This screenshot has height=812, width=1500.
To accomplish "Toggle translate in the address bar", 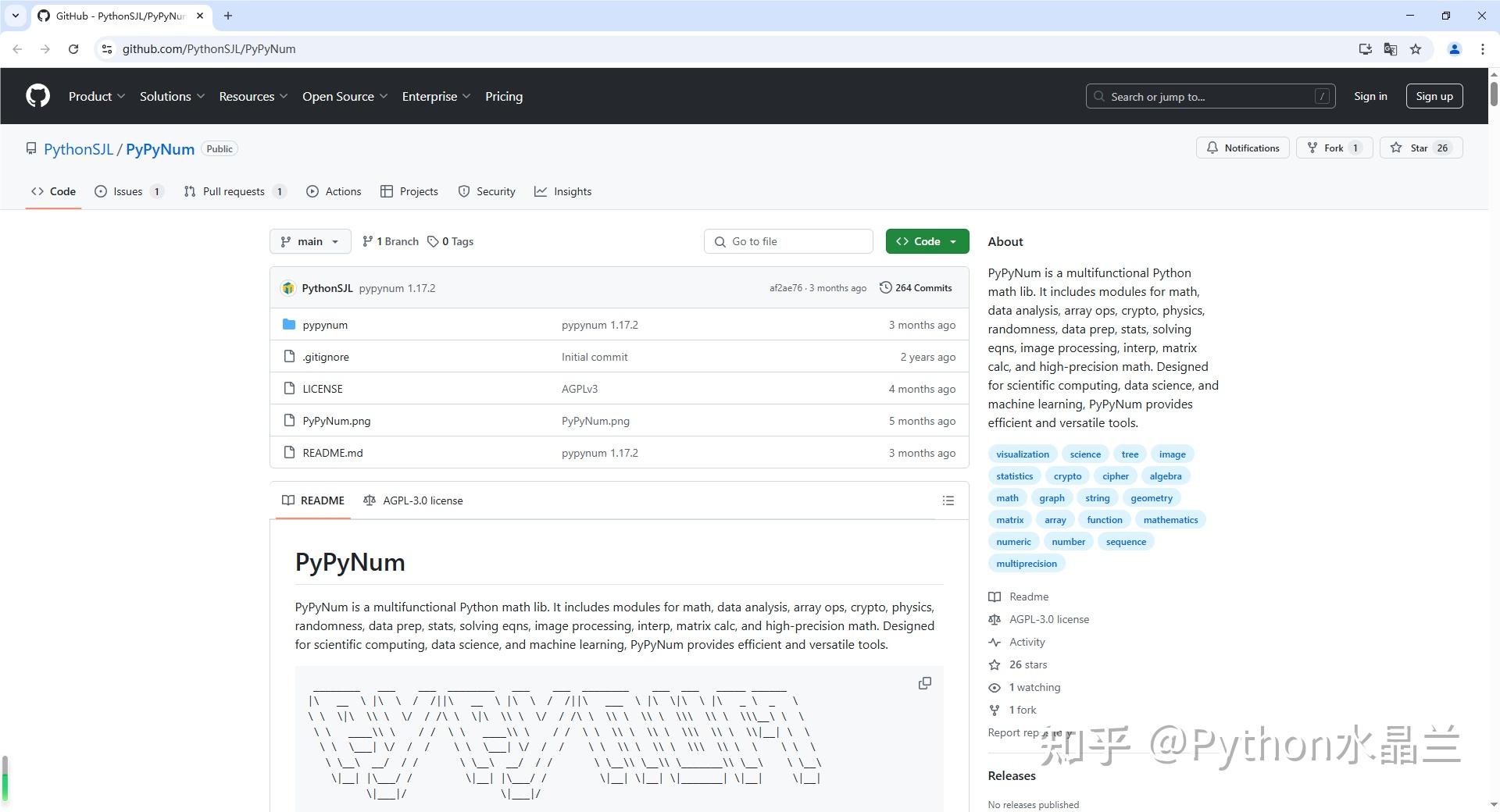I will pos(1390,48).
